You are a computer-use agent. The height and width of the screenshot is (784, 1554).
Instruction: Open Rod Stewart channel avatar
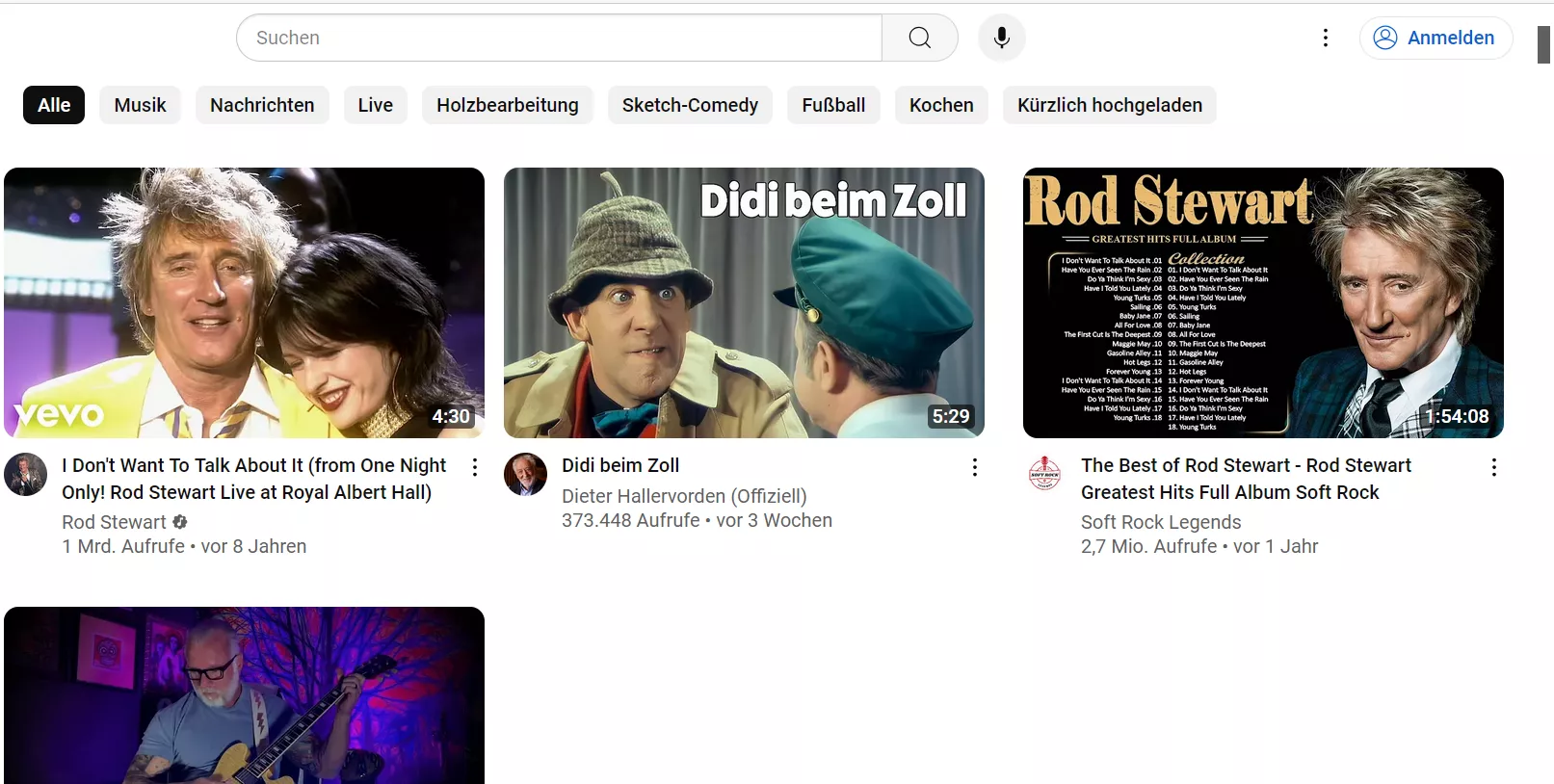coord(26,475)
